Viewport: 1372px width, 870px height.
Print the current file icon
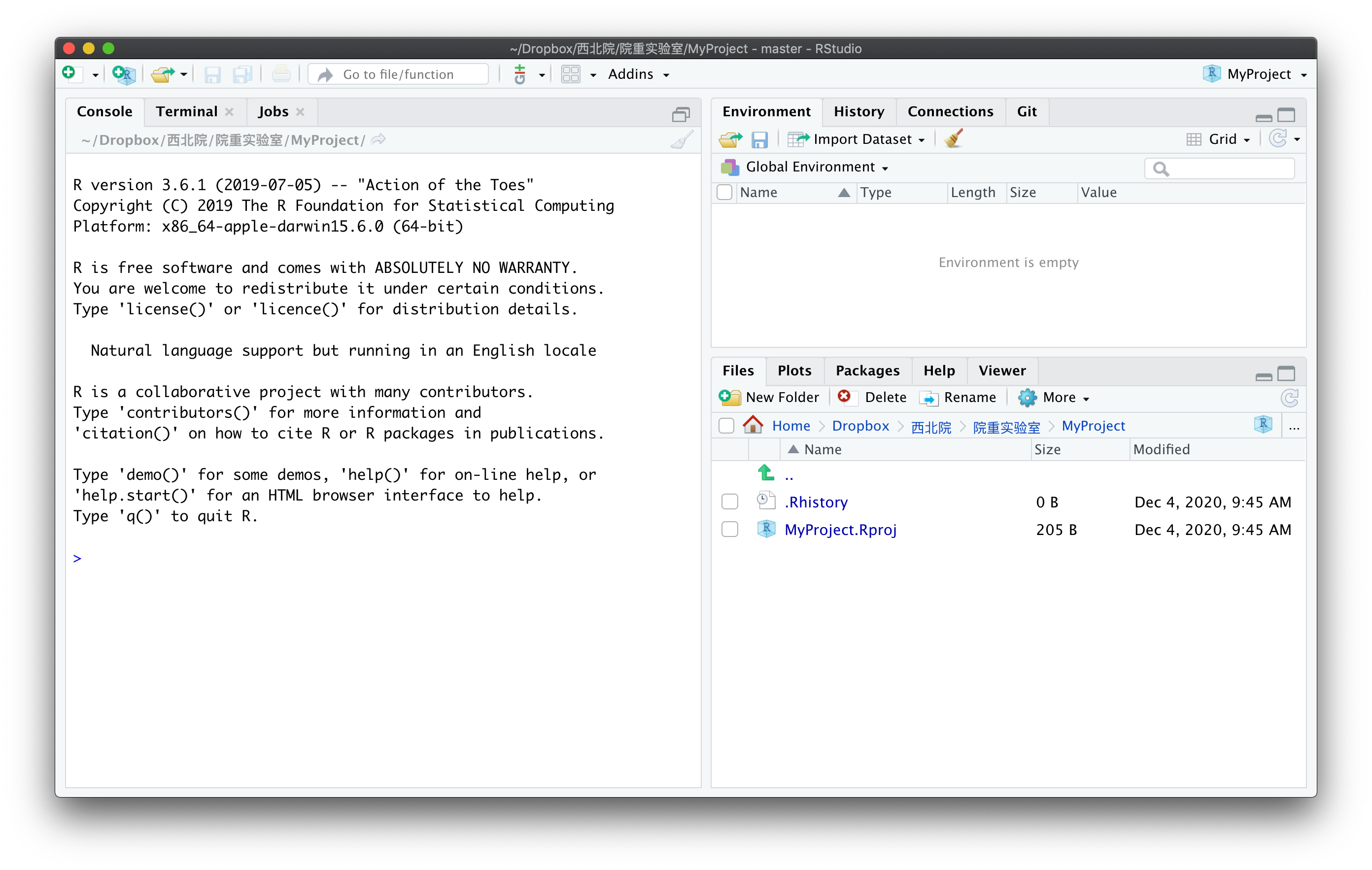[281, 75]
